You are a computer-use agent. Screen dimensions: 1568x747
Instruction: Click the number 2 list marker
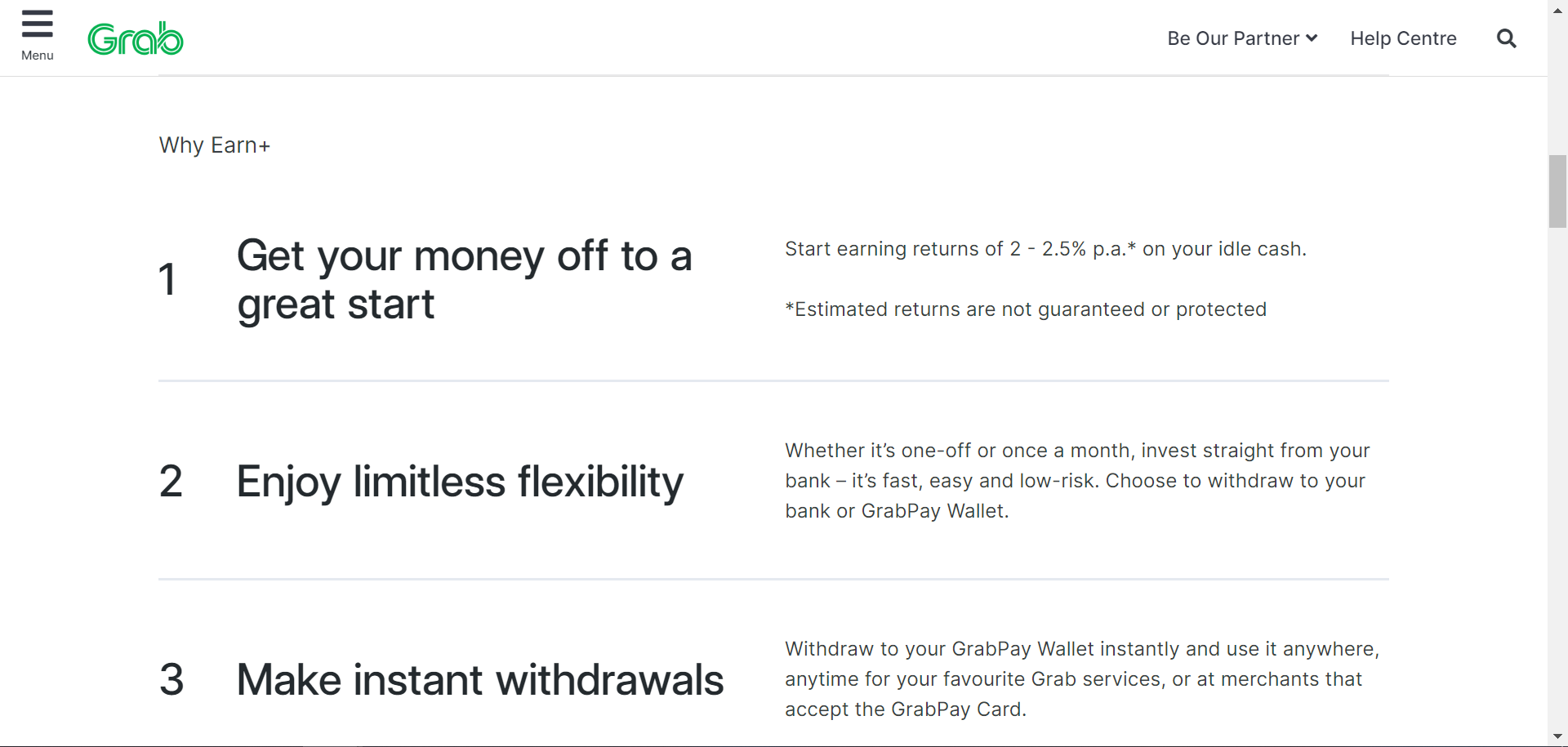(171, 481)
